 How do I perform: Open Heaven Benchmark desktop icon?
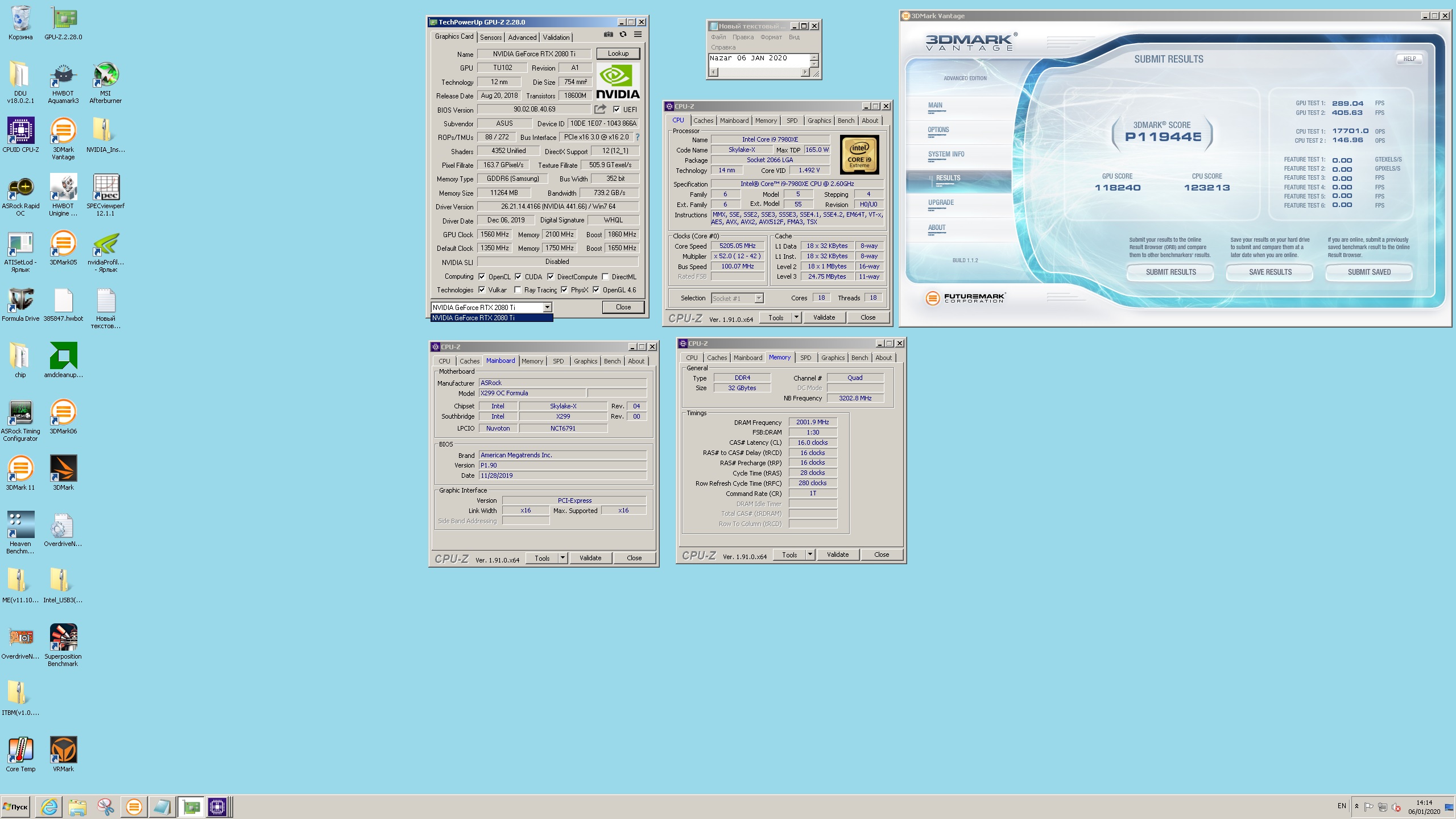point(21,532)
